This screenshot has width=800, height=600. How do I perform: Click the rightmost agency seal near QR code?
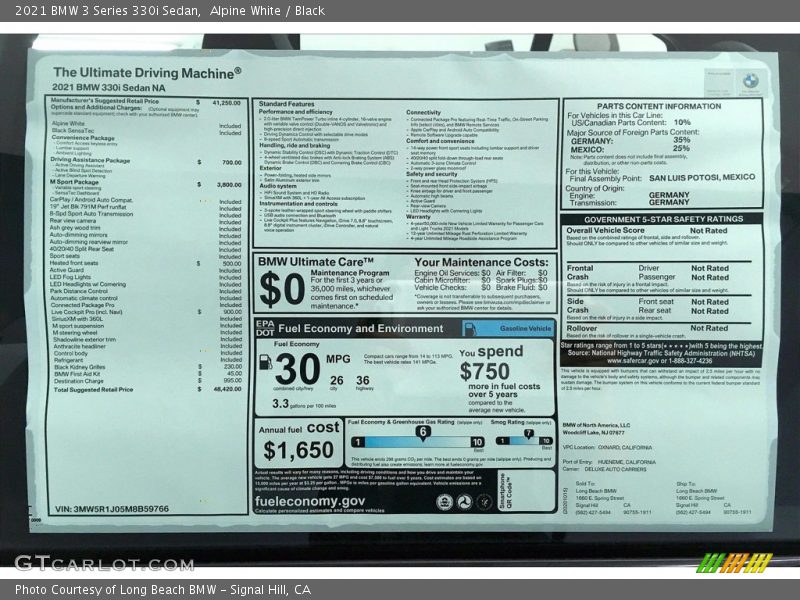(483, 502)
